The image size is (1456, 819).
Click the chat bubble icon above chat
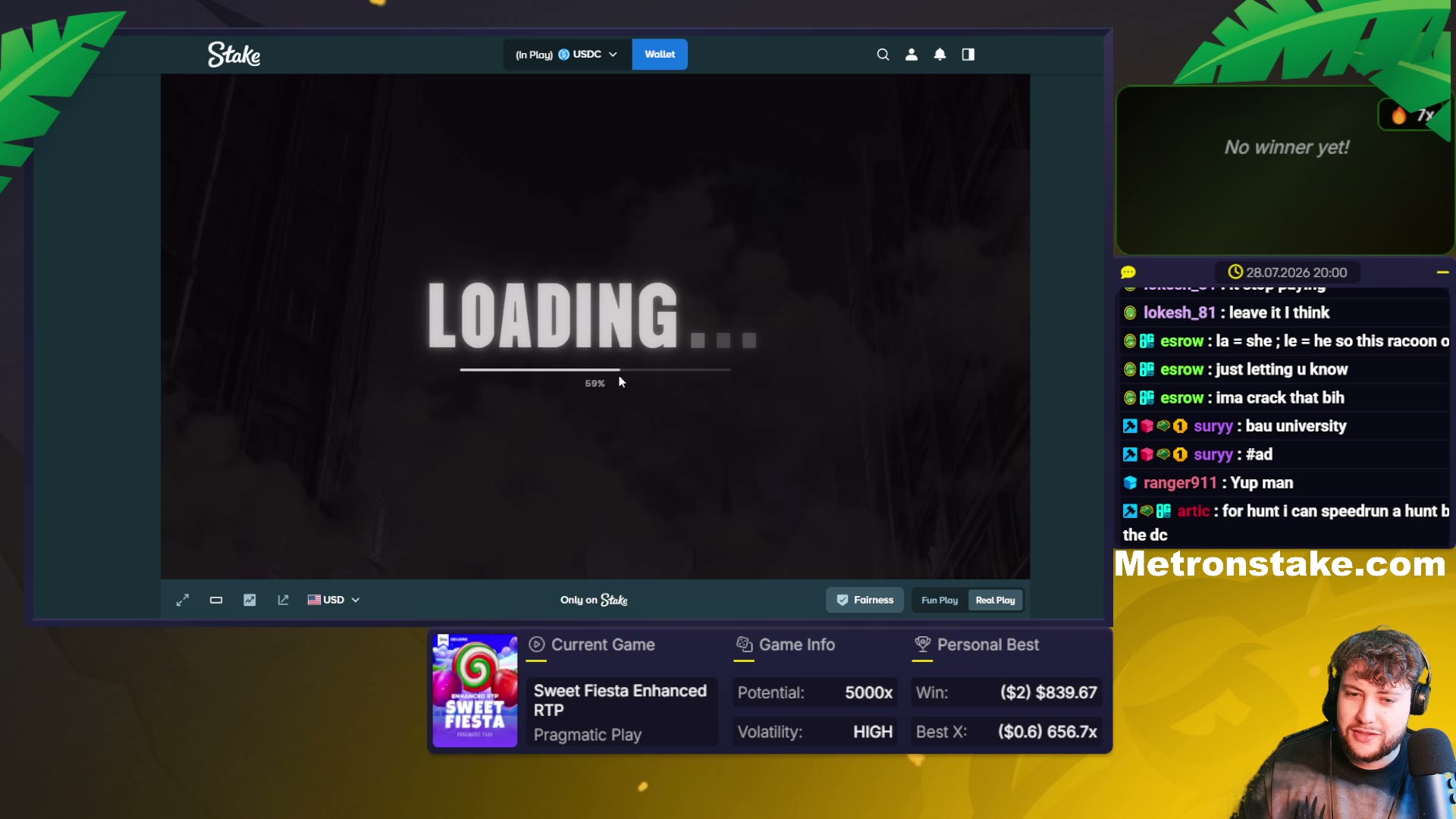(x=1128, y=272)
